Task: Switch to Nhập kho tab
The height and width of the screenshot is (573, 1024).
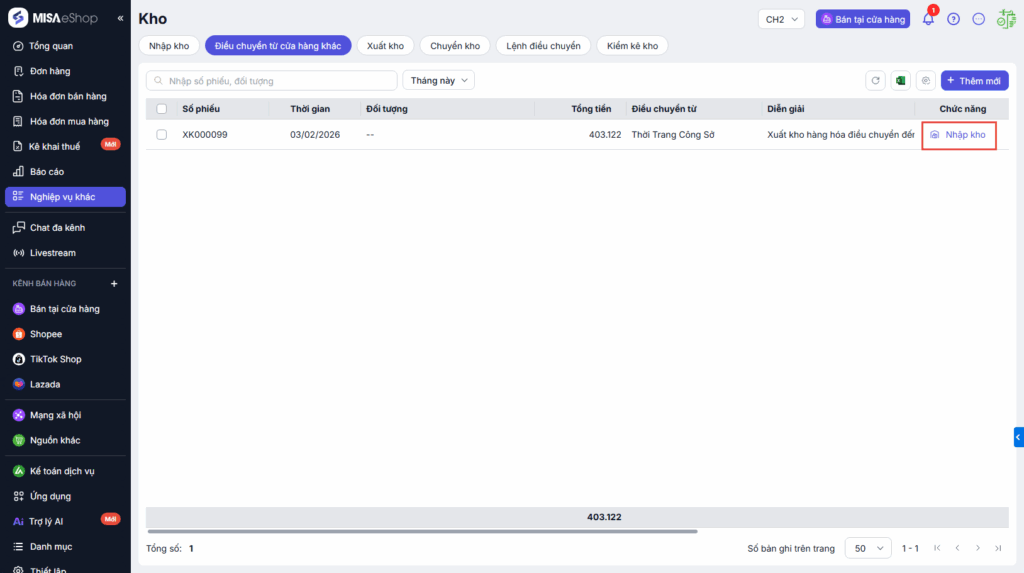Action: pyautogui.click(x=169, y=46)
